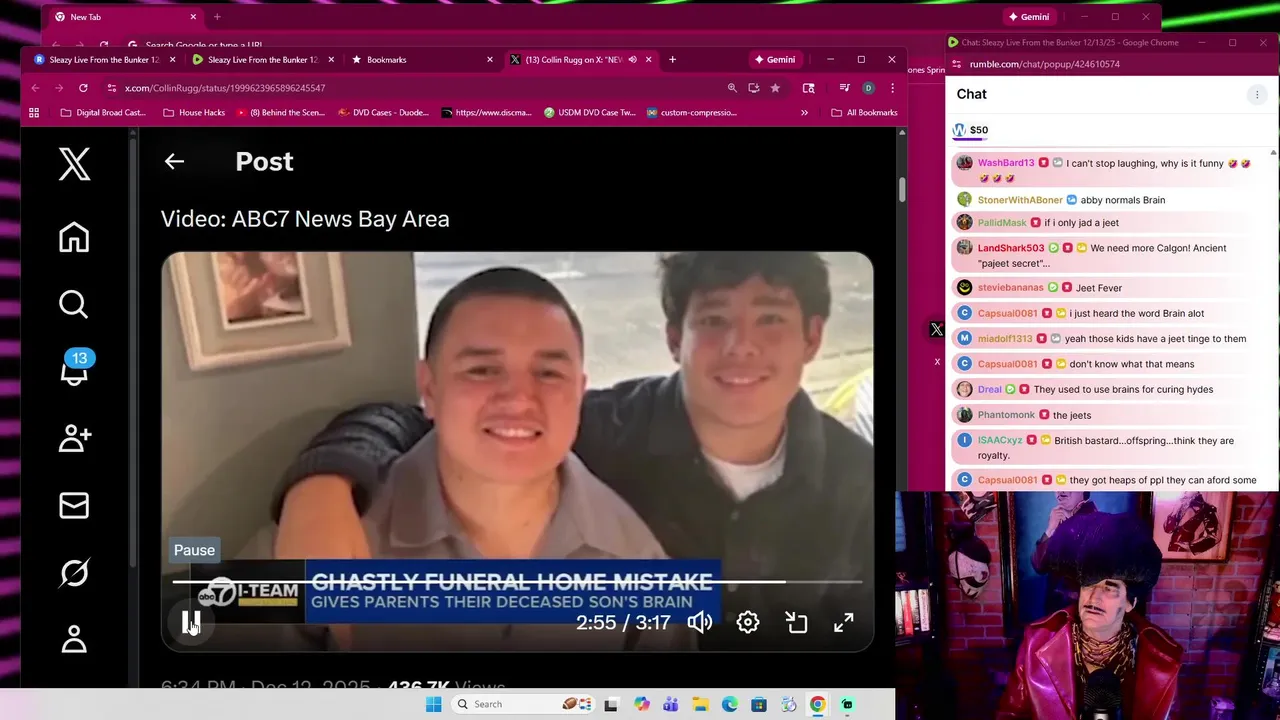The height and width of the screenshot is (720, 1280).
Task: Click Dreal username in chat
Action: tap(989, 389)
